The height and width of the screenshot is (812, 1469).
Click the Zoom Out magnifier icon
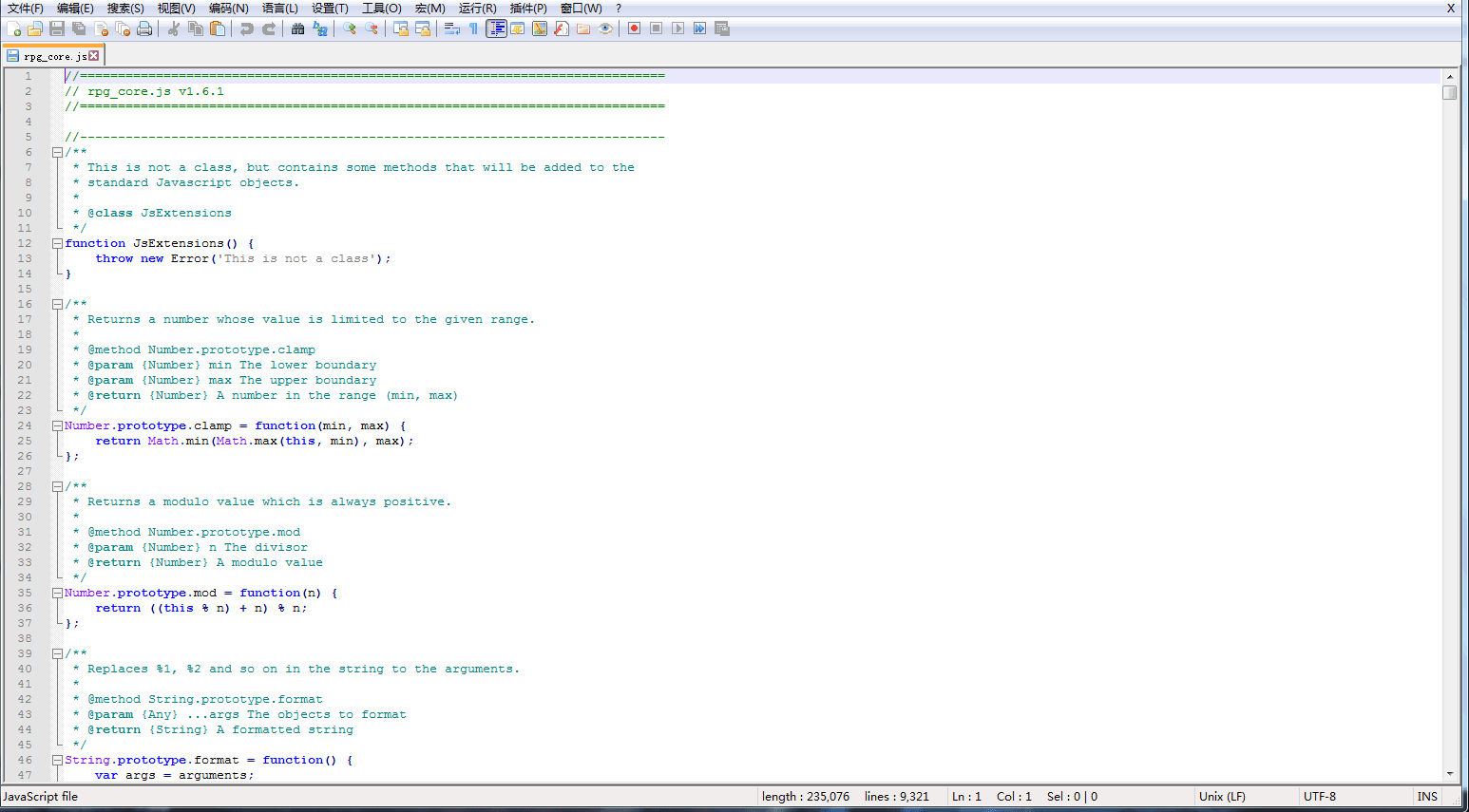(x=371, y=28)
